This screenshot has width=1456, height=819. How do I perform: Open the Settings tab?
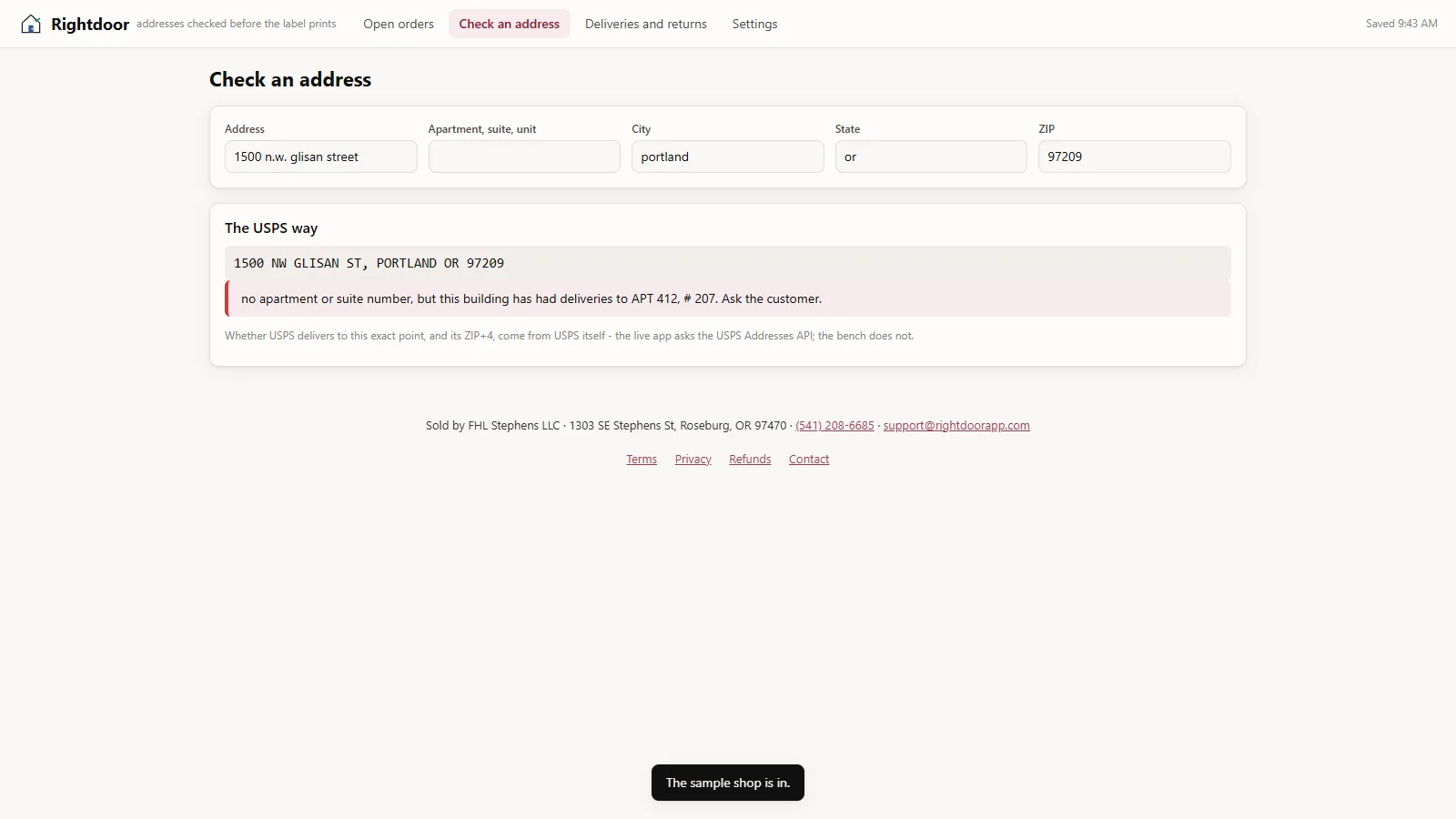(x=755, y=24)
